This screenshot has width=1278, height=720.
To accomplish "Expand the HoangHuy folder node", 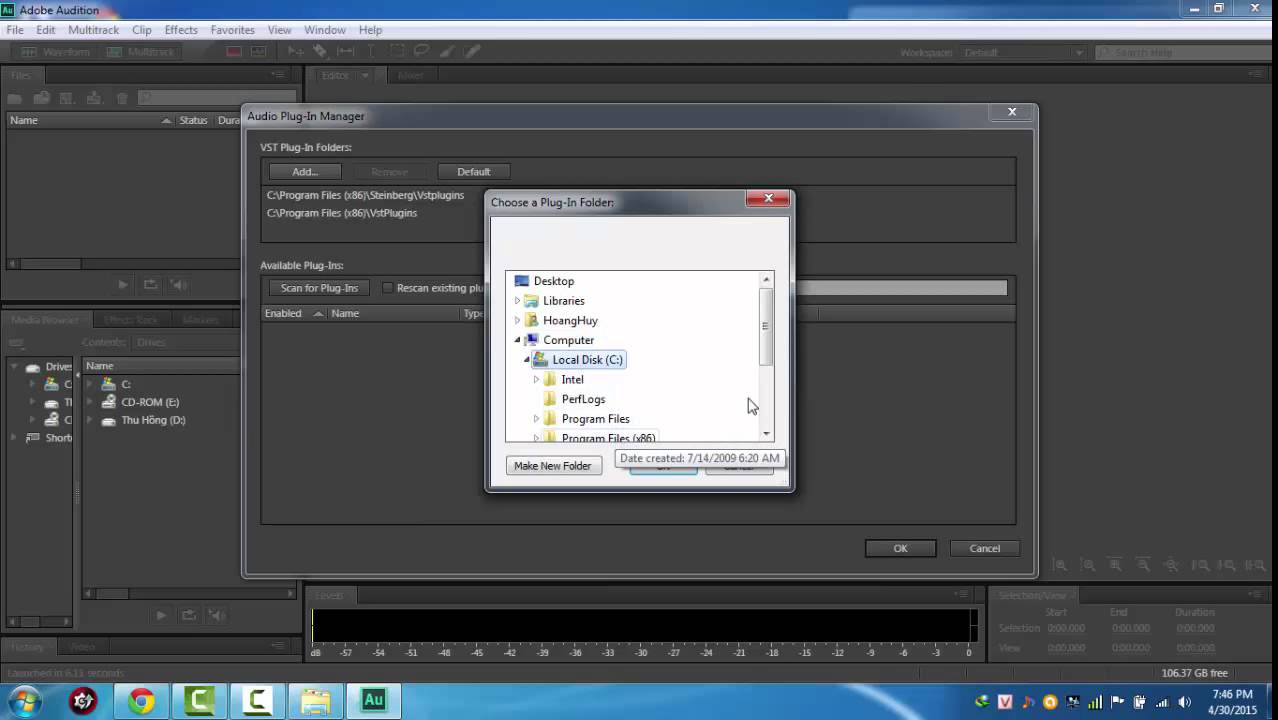I will click(518, 321).
